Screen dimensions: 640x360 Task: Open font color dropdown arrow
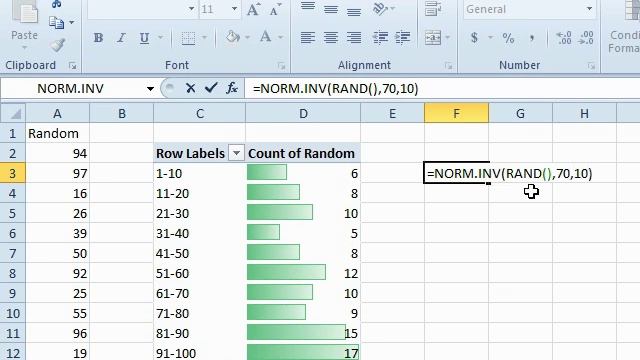281,38
